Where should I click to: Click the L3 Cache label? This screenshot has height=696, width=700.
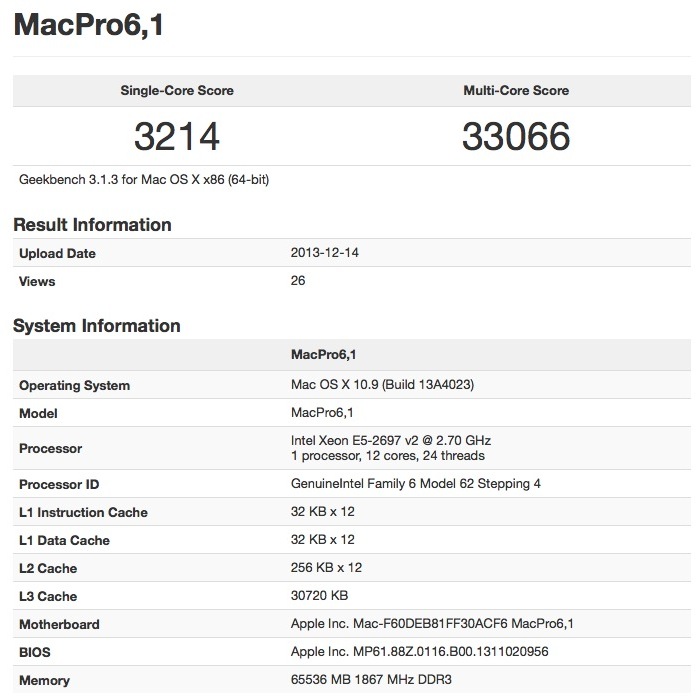click(48, 596)
